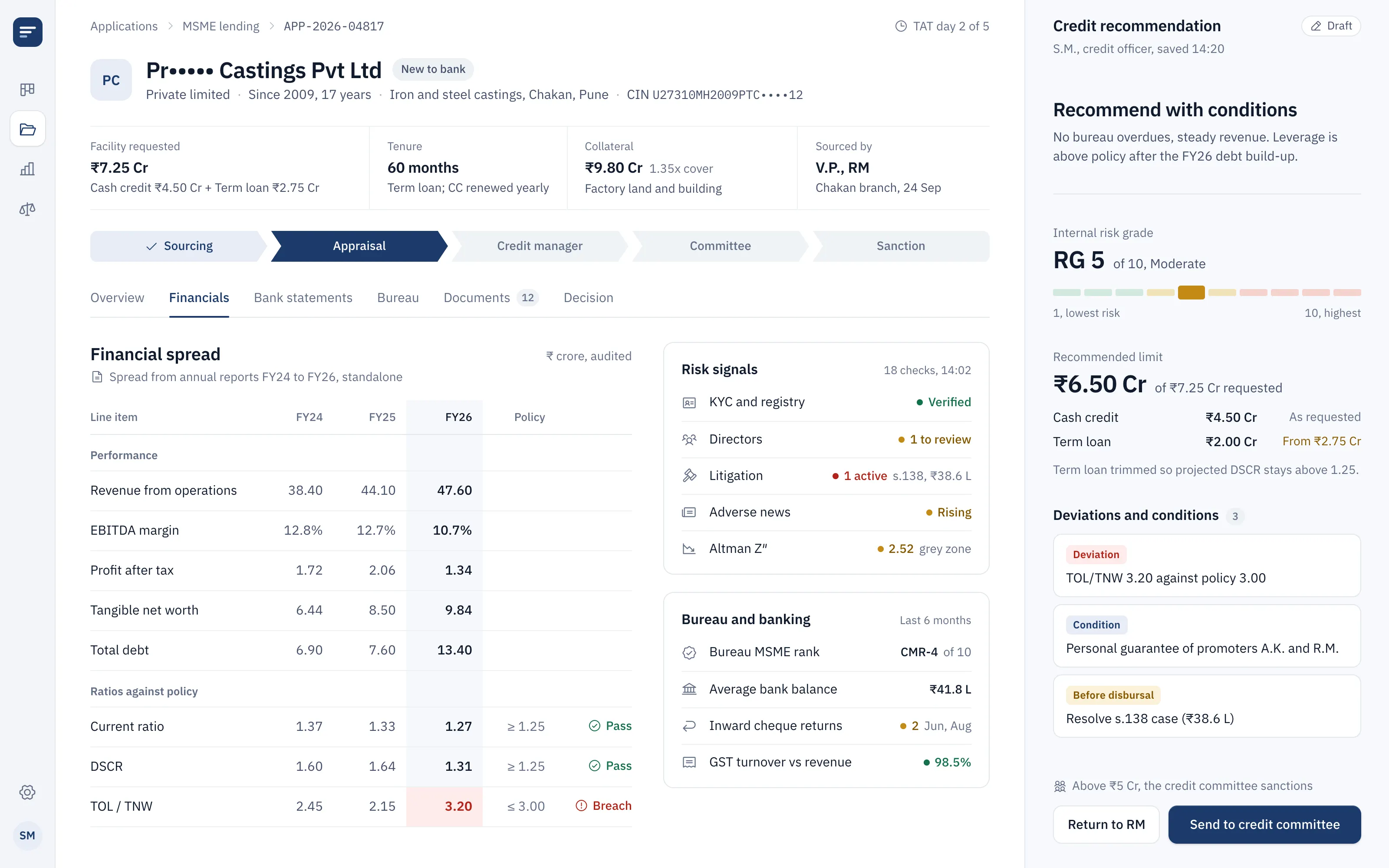The width and height of the screenshot is (1389, 868).
Task: Click the GST turnover value 98.5%
Action: point(952,763)
